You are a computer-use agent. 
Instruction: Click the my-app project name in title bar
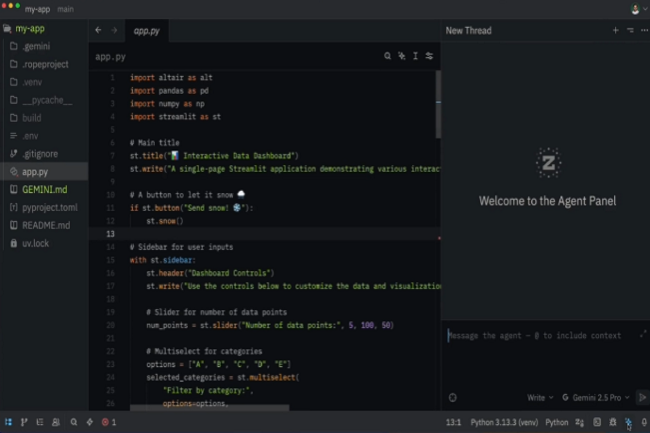click(x=37, y=9)
